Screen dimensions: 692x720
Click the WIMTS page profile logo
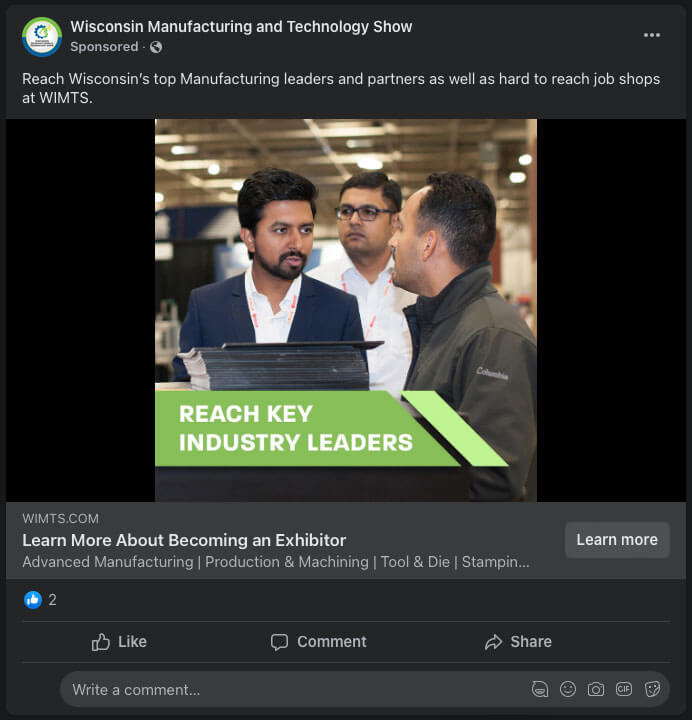(x=42, y=36)
